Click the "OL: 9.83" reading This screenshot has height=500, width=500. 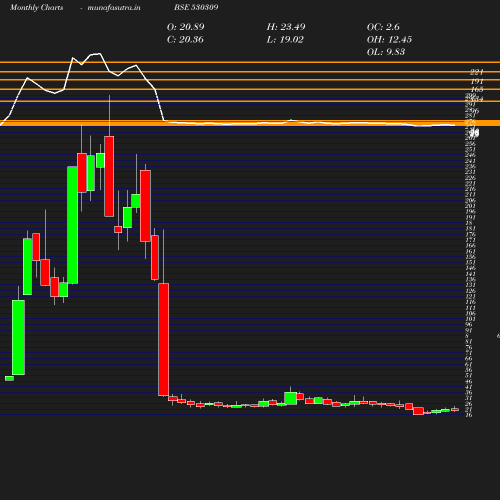[386, 52]
